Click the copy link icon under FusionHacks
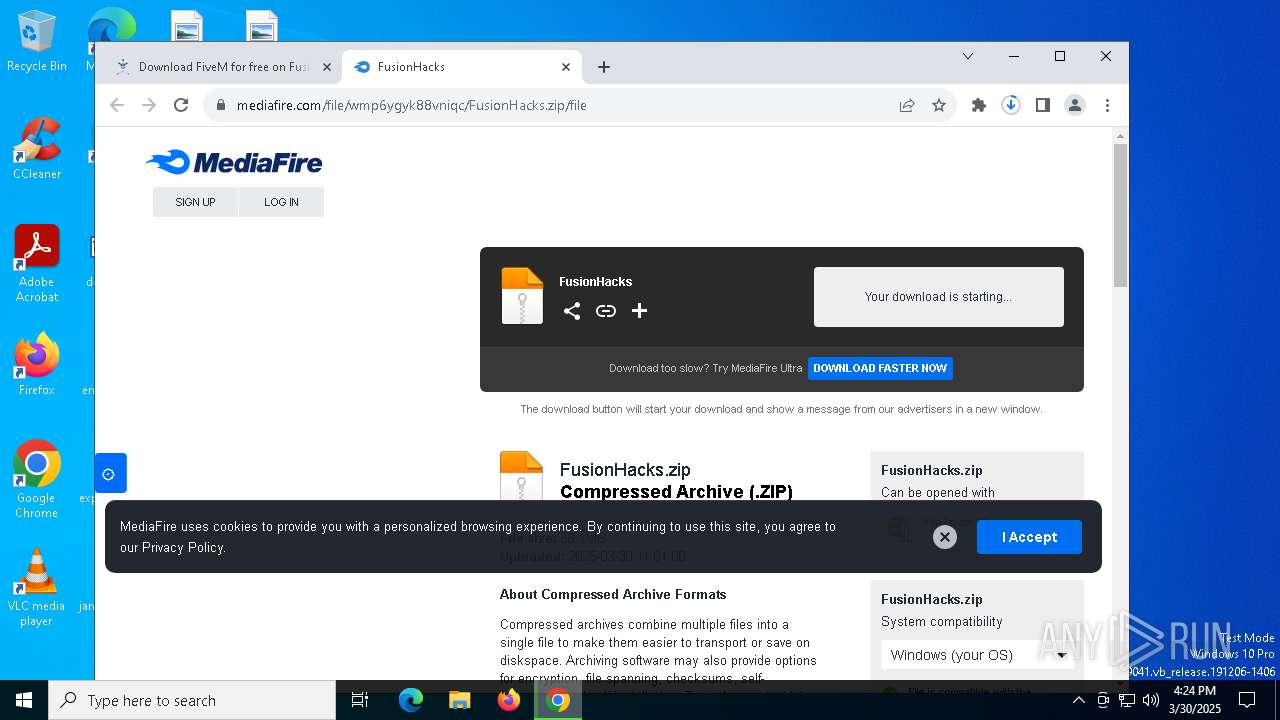Image resolution: width=1280 pixels, height=720 pixels. [x=606, y=311]
